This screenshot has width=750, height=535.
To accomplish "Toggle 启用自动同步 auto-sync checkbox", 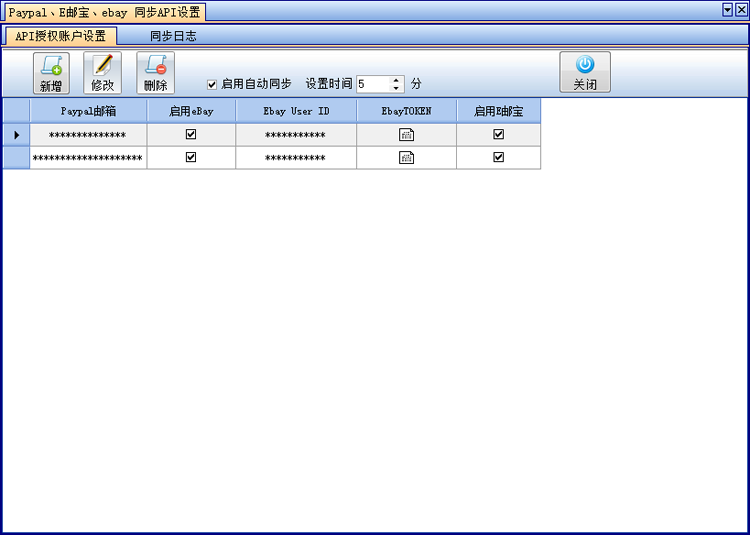I will coord(212,85).
